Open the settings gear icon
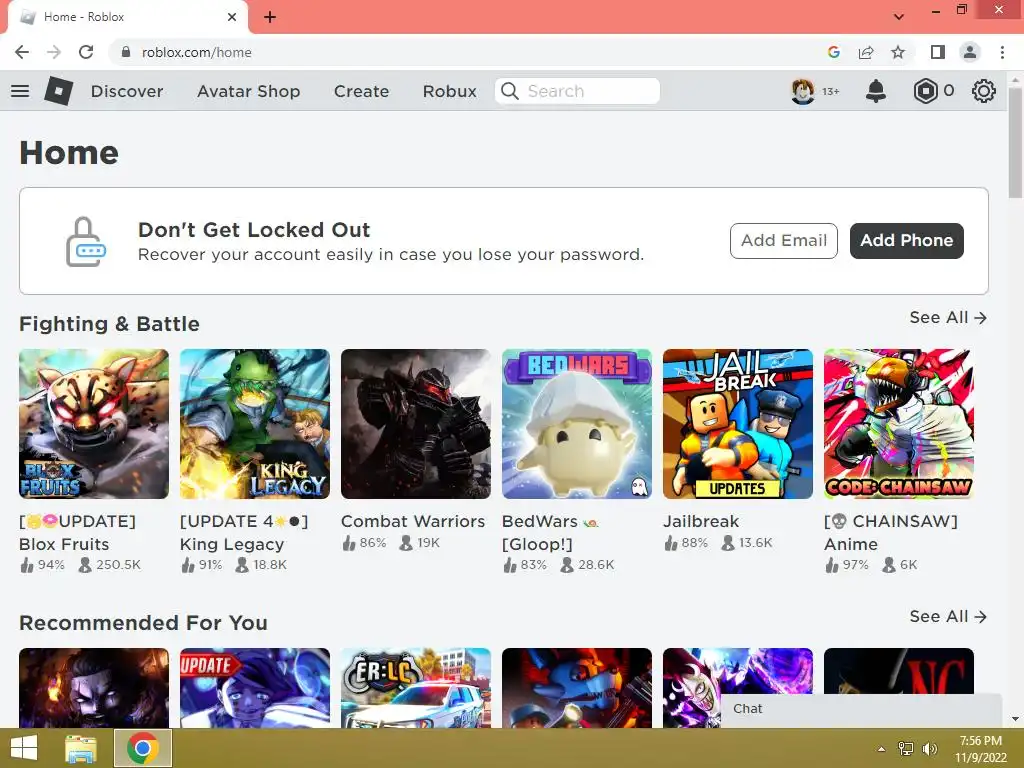 tap(984, 91)
